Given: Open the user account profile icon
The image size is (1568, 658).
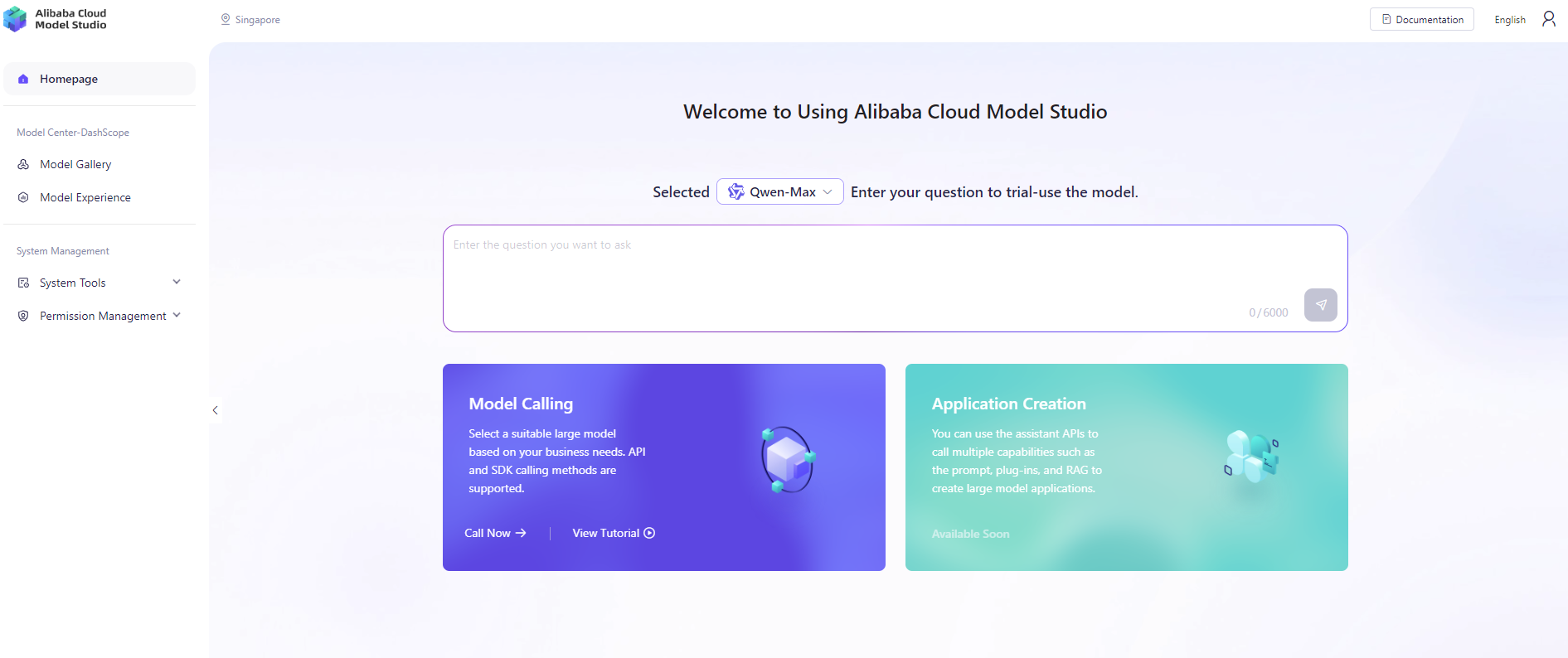Looking at the screenshot, I should [x=1548, y=19].
